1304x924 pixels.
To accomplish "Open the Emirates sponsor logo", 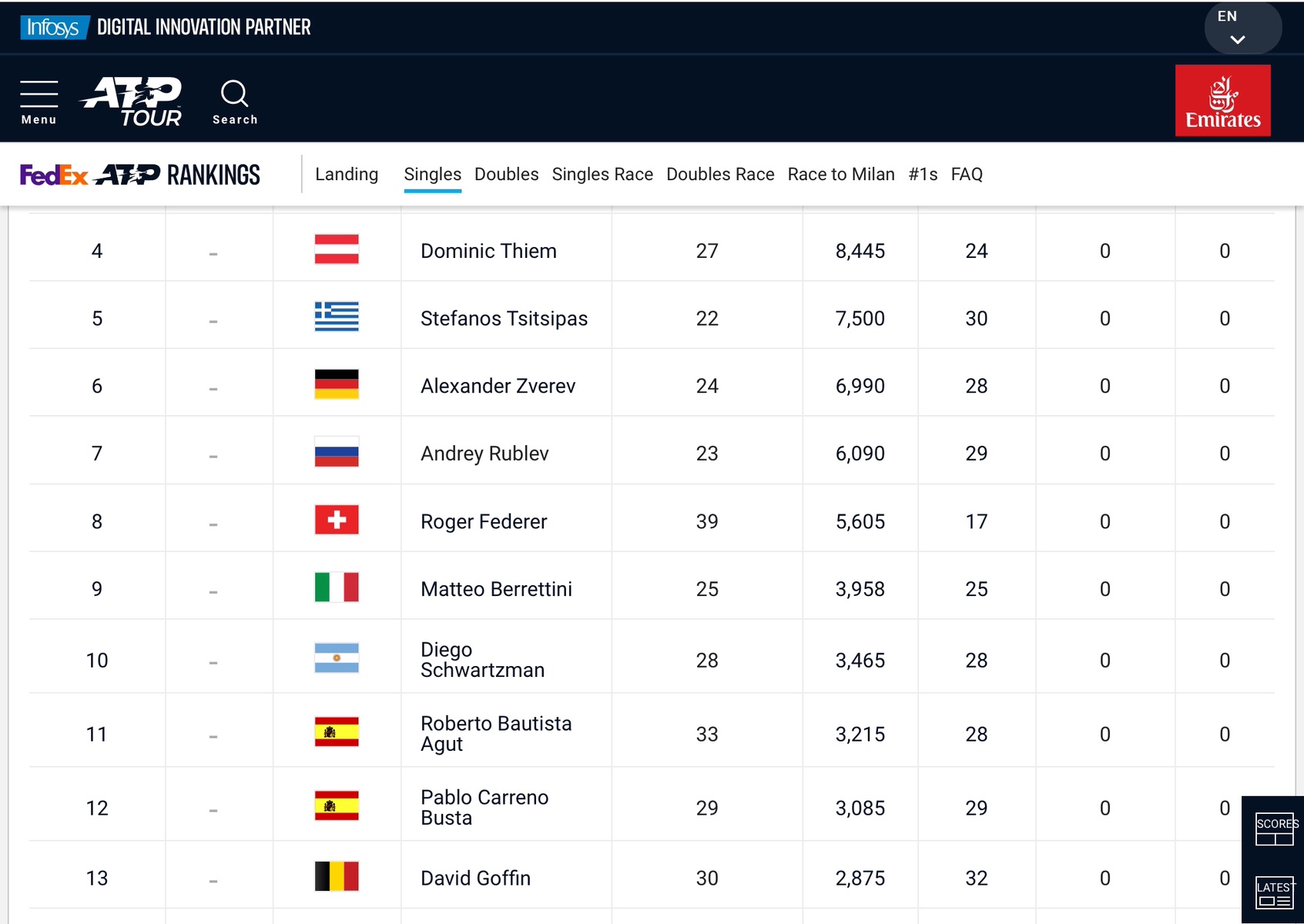I will click(1222, 101).
